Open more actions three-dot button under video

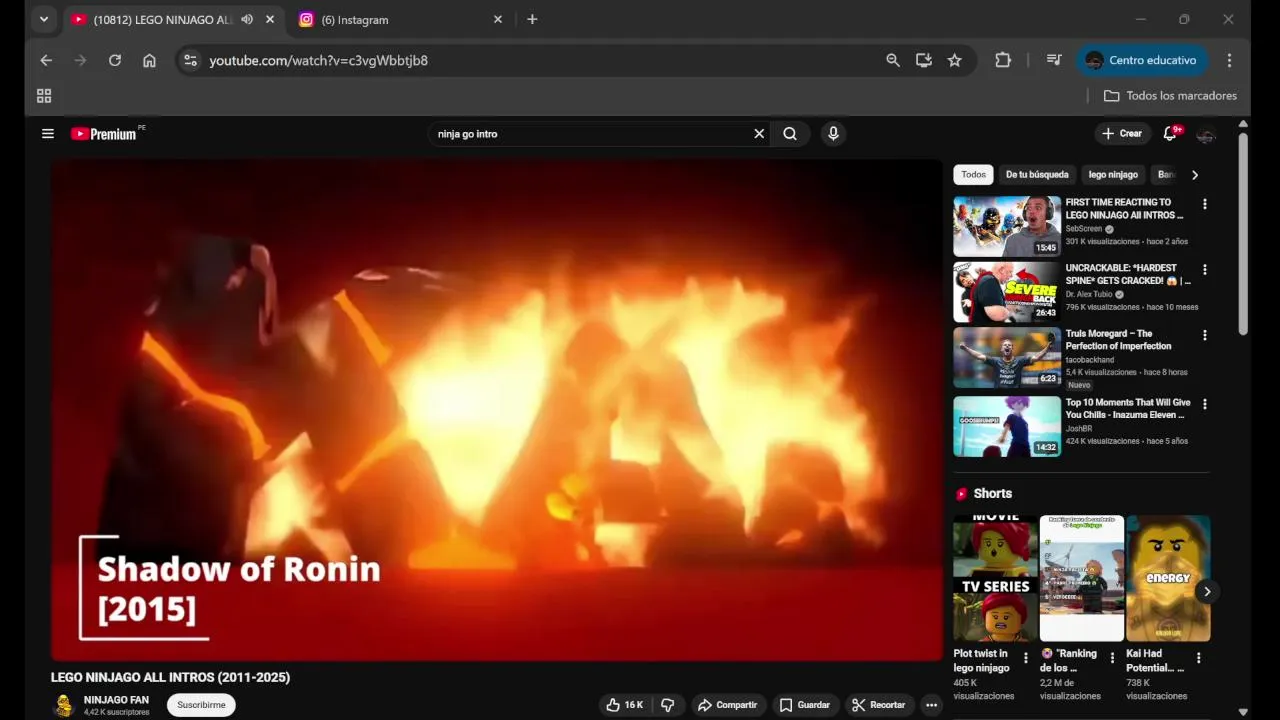[931, 705]
